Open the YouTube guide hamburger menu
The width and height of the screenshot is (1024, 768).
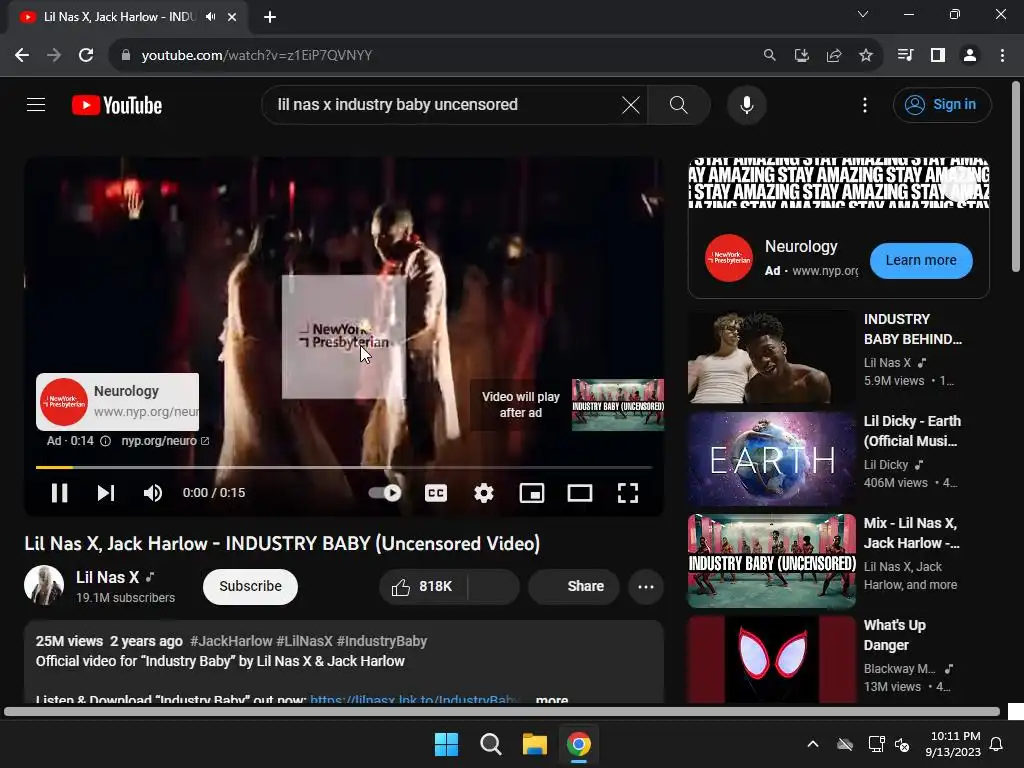(x=36, y=104)
